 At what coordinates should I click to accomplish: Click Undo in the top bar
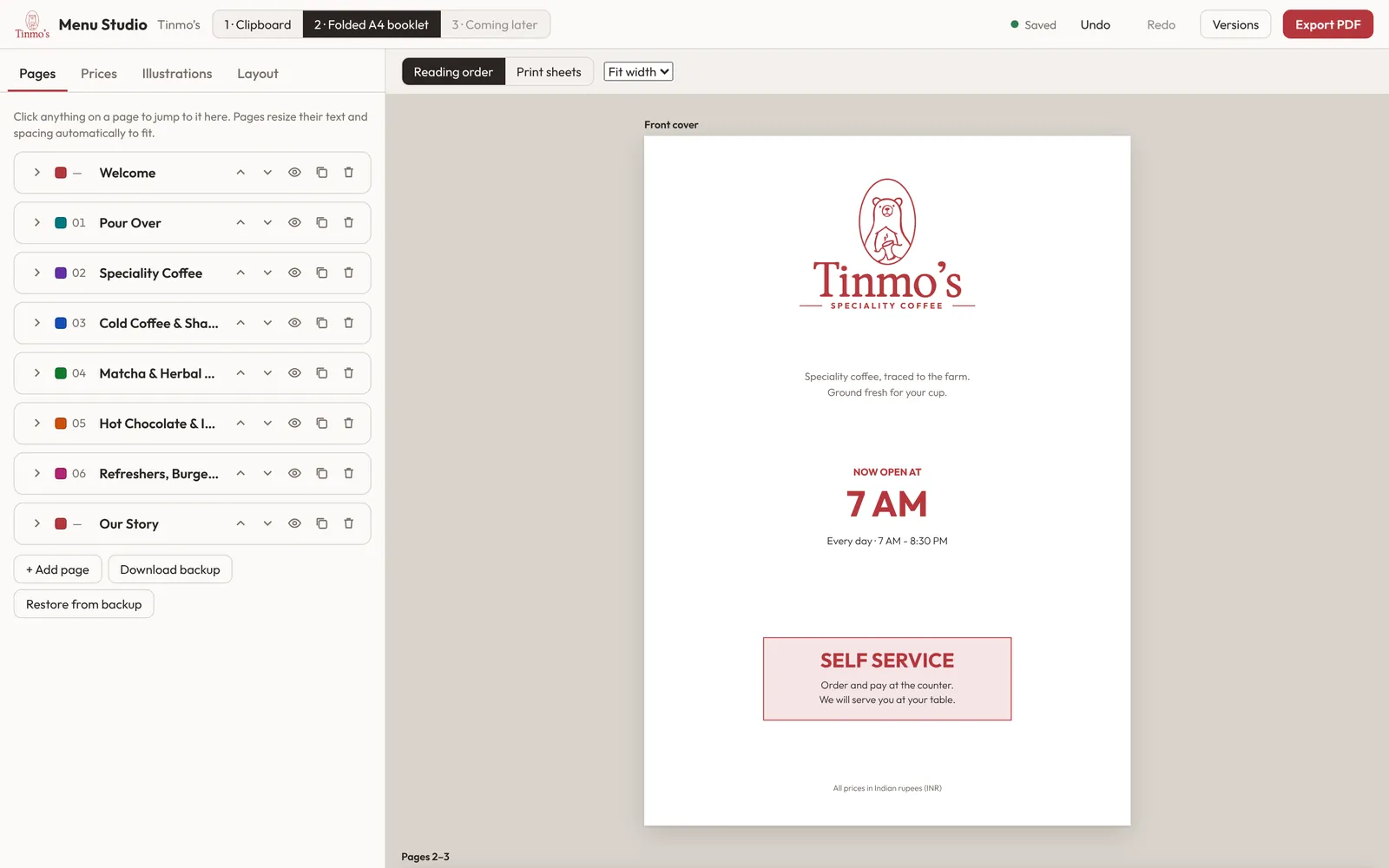(1096, 24)
